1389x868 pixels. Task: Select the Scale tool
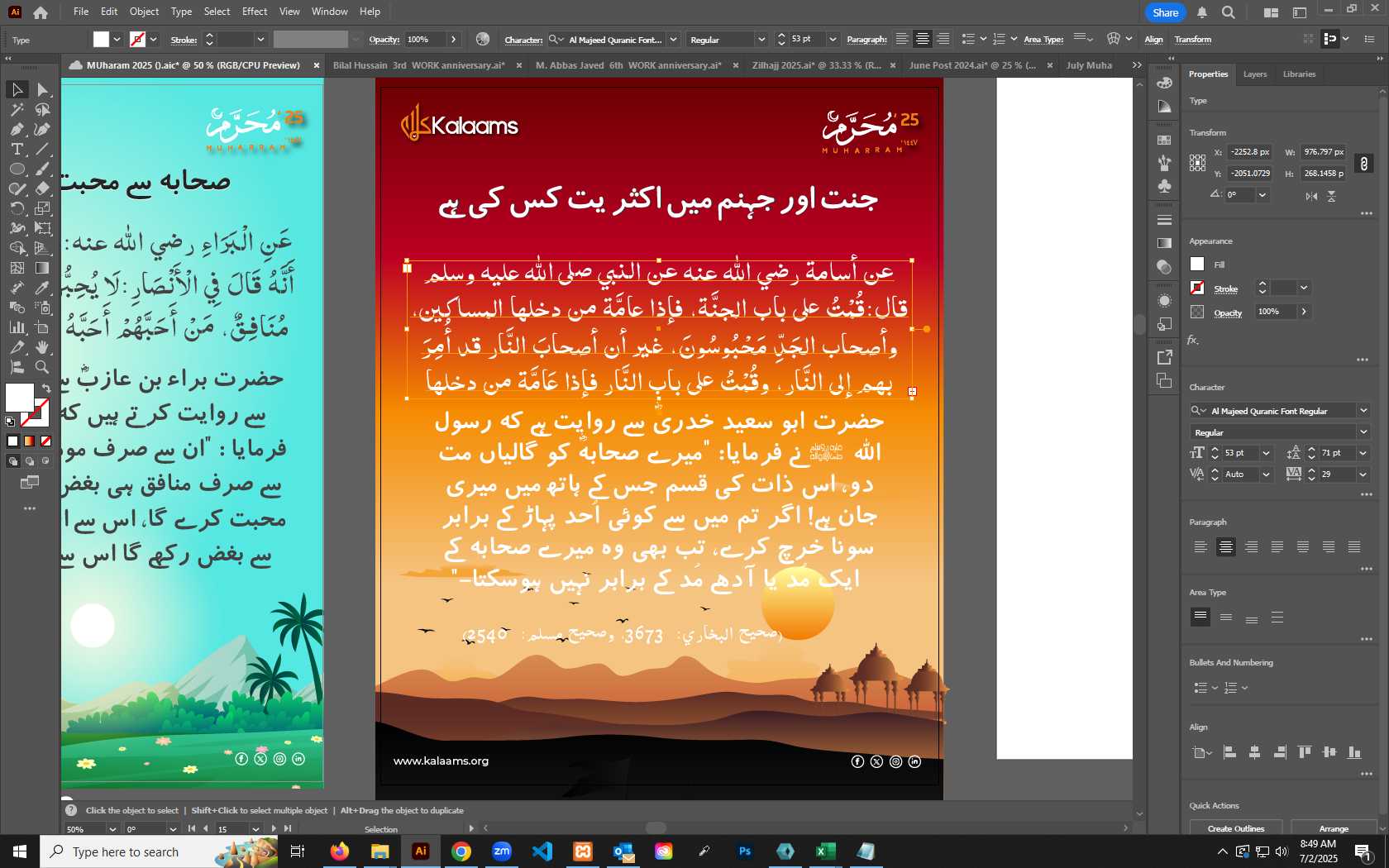(43, 208)
